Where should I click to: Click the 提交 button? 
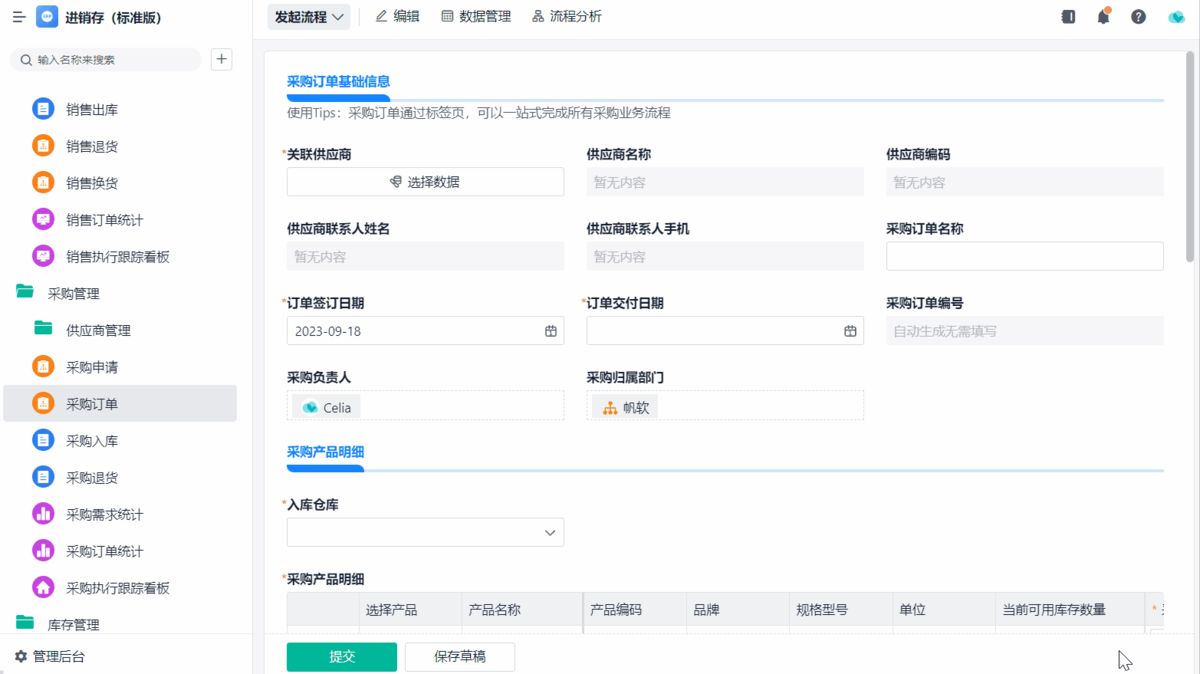[342, 657]
